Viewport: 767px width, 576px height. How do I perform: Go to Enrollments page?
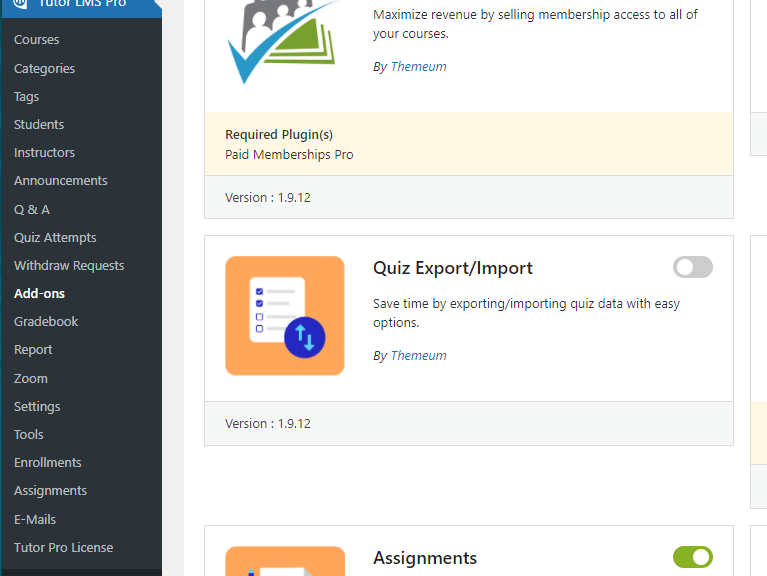pos(47,463)
